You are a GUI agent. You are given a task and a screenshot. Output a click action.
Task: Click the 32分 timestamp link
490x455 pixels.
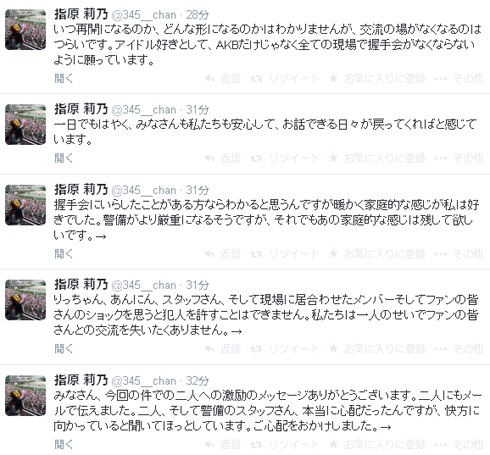coord(197,381)
